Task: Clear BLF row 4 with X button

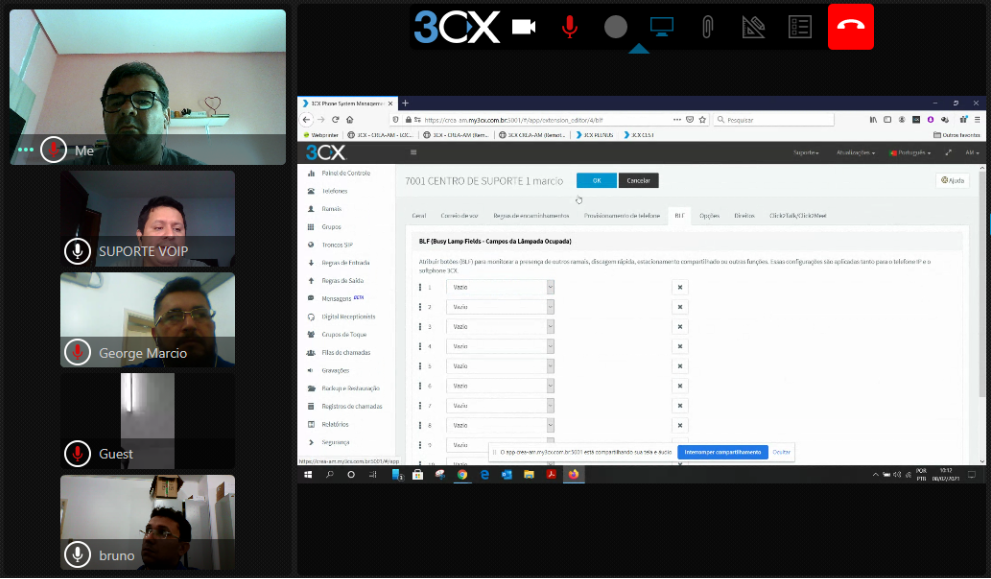Action: pyautogui.click(x=680, y=346)
